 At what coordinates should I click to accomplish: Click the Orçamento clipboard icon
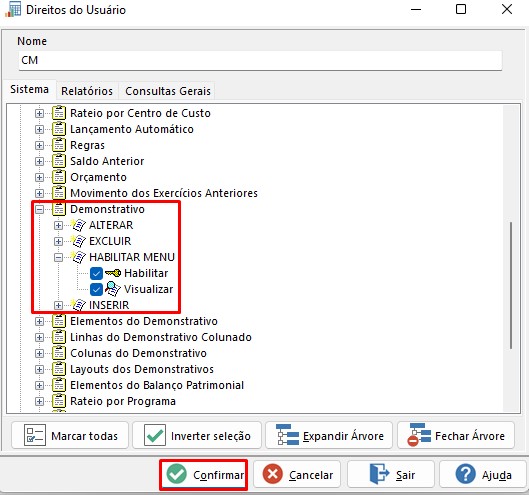coord(59,177)
